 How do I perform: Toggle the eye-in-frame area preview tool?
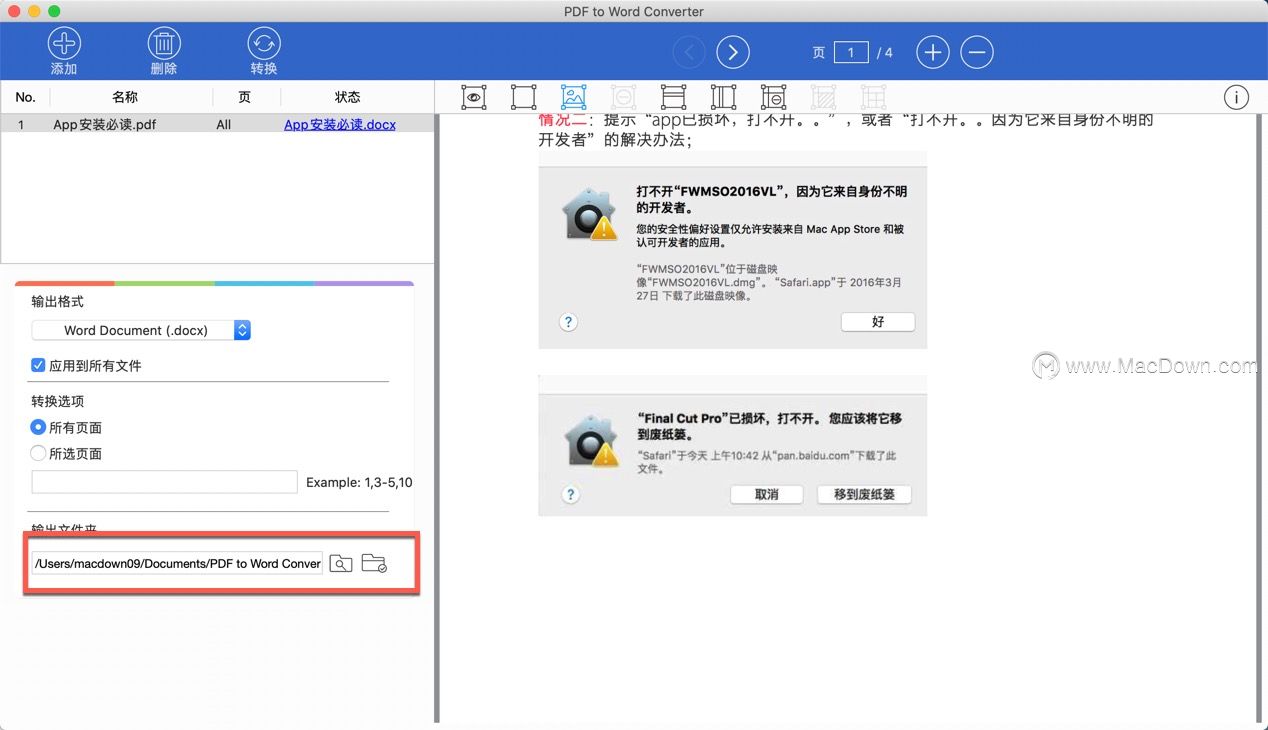tap(474, 97)
